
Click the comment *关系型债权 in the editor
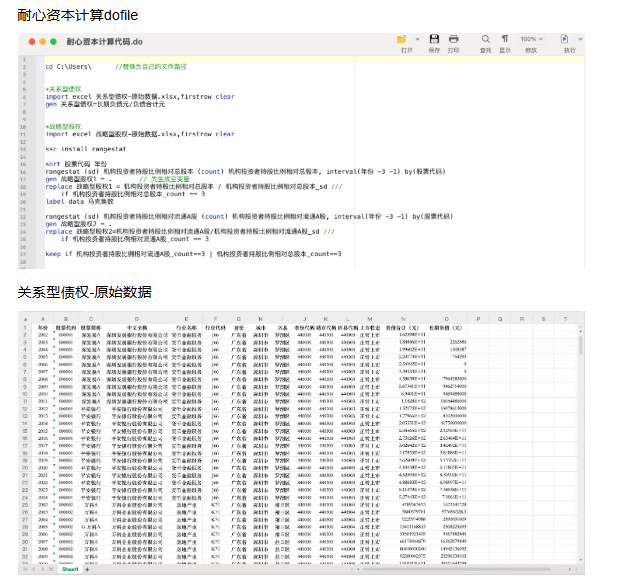click(64, 89)
